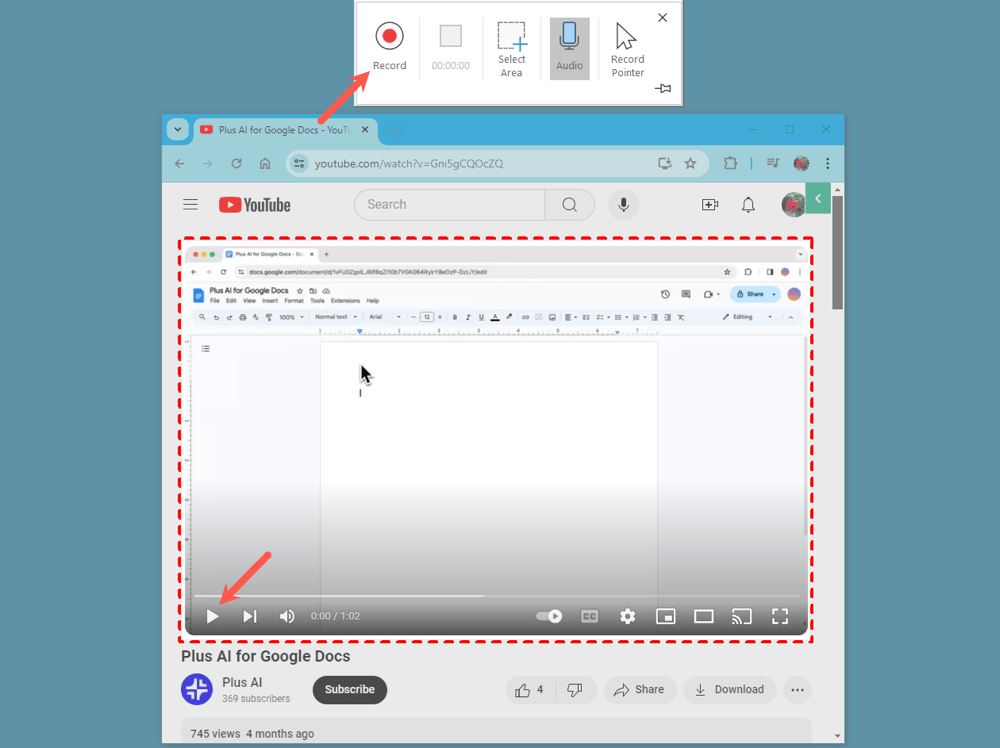
Task: Open the media controls icon in Chrome
Action: (x=773, y=164)
